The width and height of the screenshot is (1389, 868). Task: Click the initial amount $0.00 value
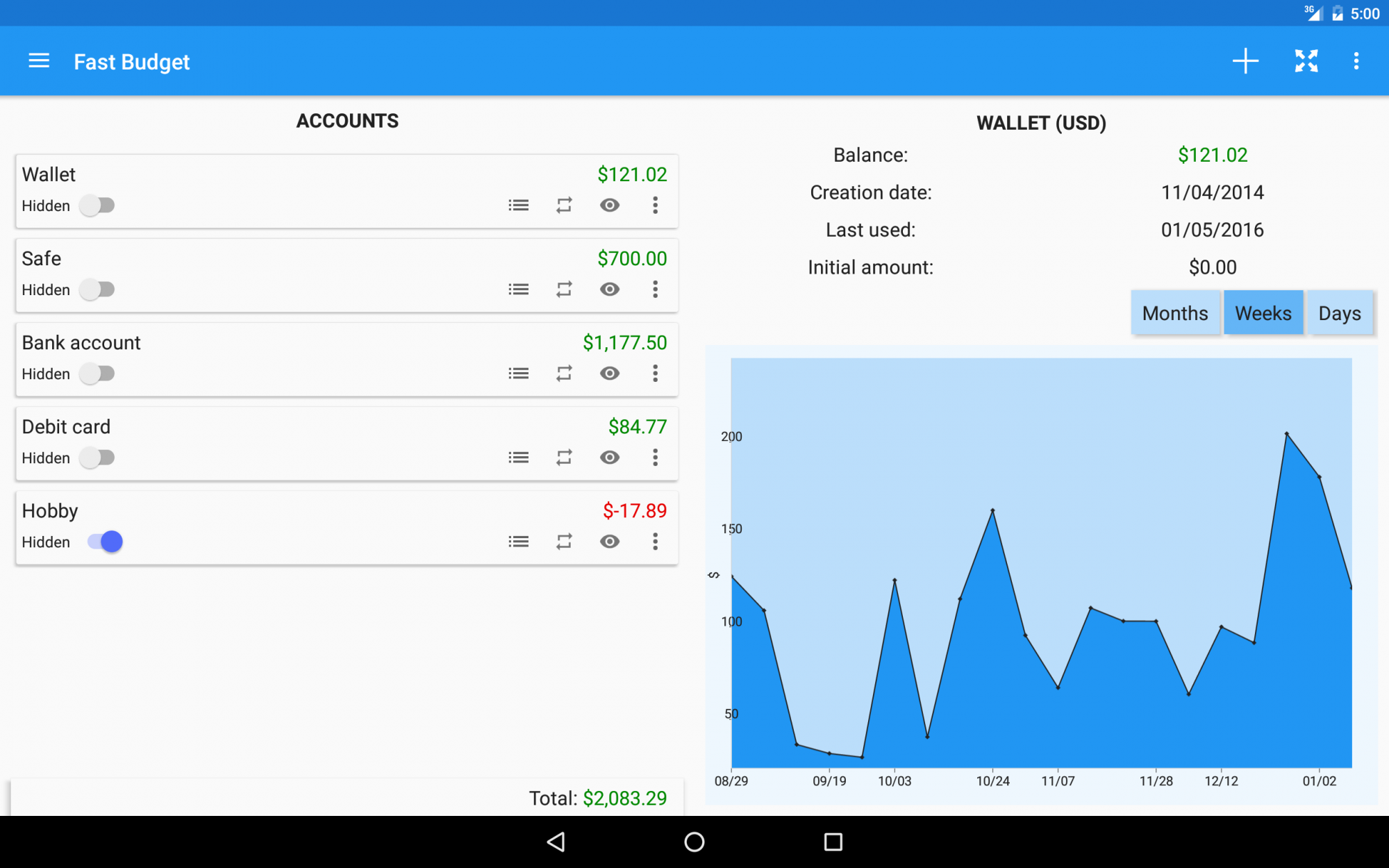click(1213, 267)
